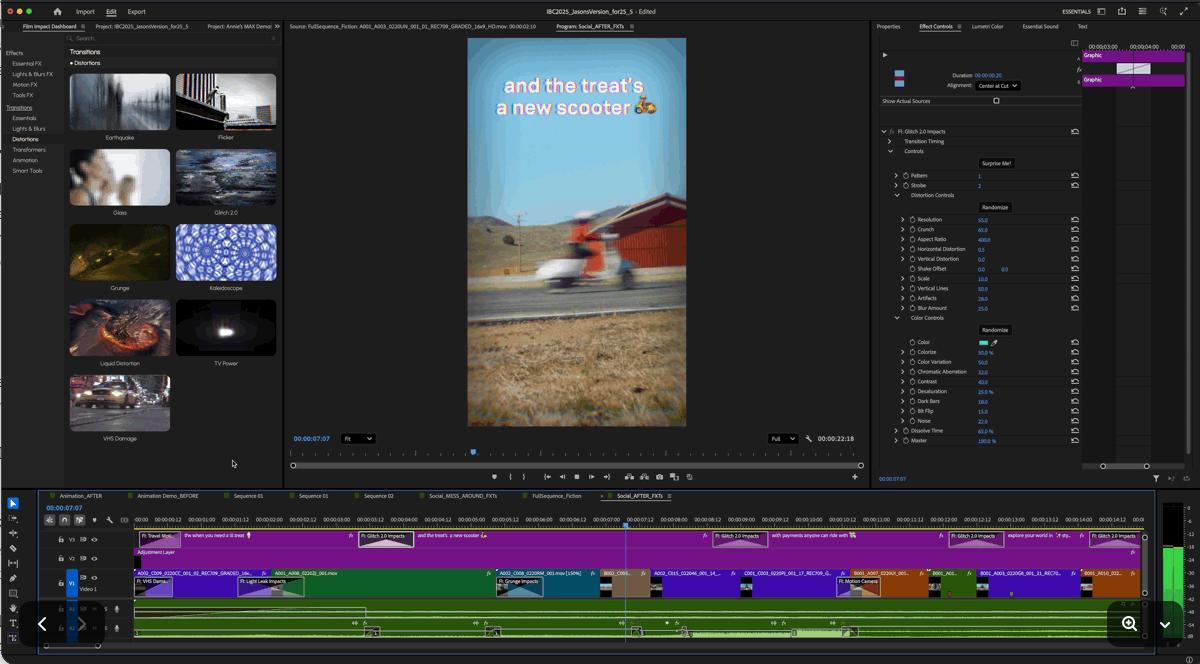The height and width of the screenshot is (664, 1200).
Task: Mark Out point in Program monitor
Action: tap(523, 477)
